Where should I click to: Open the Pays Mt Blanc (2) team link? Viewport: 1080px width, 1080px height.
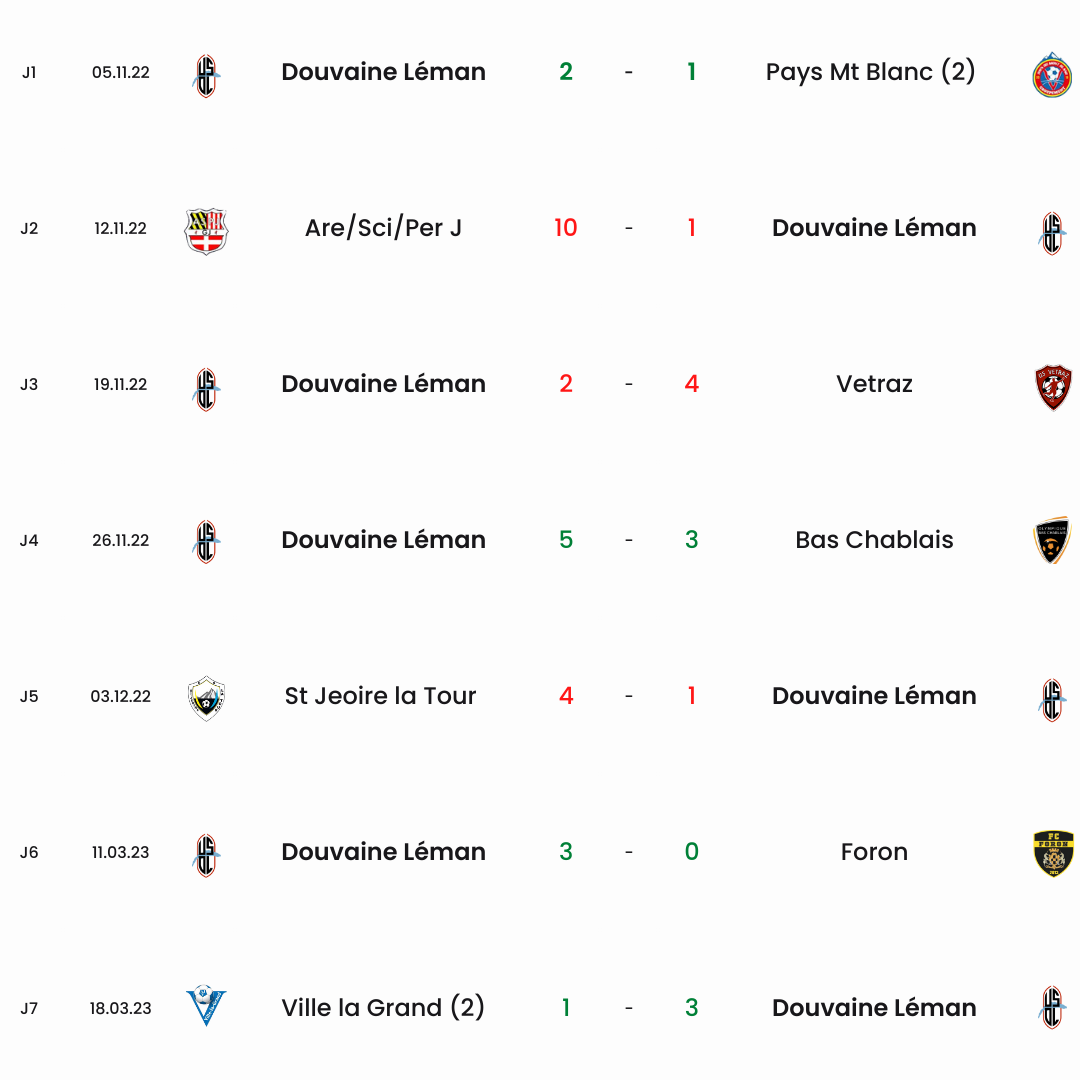[x=871, y=72]
